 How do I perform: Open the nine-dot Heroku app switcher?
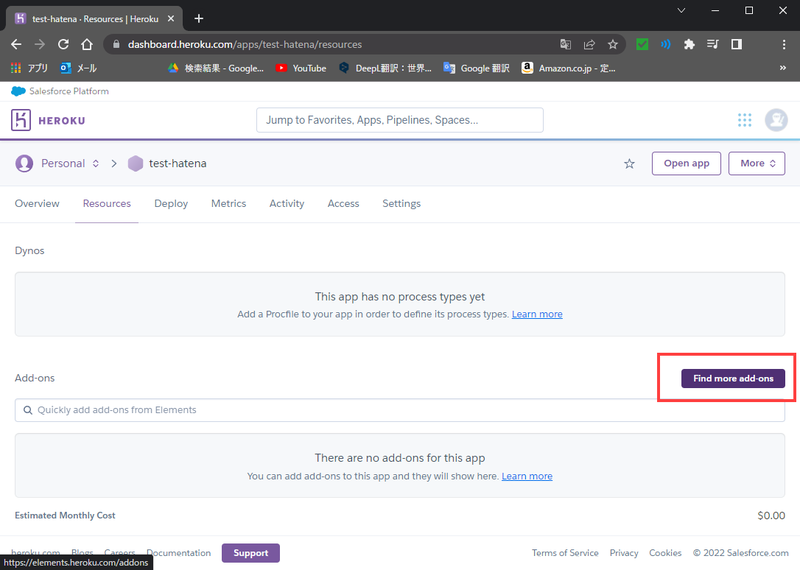[x=744, y=120]
